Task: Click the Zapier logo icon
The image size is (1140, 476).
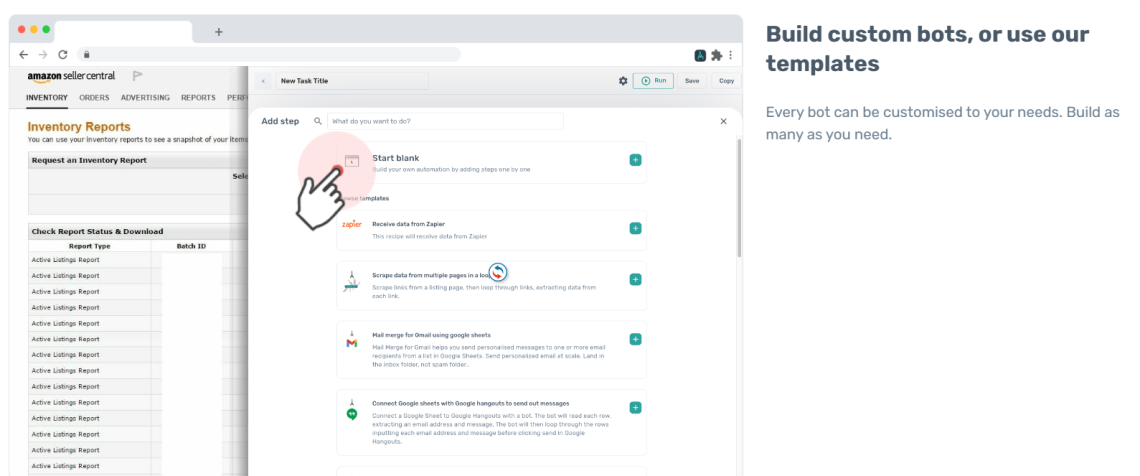Action: click(352, 225)
